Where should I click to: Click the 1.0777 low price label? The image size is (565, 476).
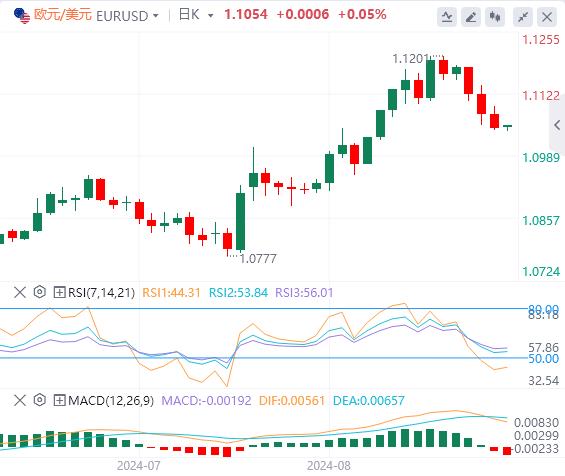point(258,259)
